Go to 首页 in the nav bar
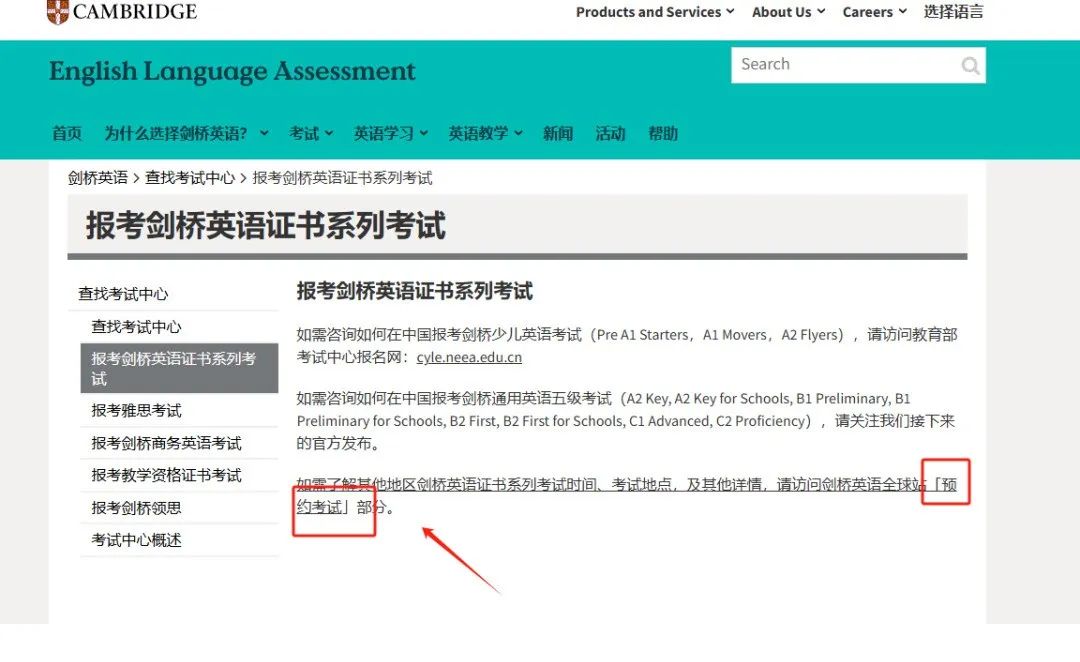This screenshot has height=662, width=1080. [x=67, y=133]
